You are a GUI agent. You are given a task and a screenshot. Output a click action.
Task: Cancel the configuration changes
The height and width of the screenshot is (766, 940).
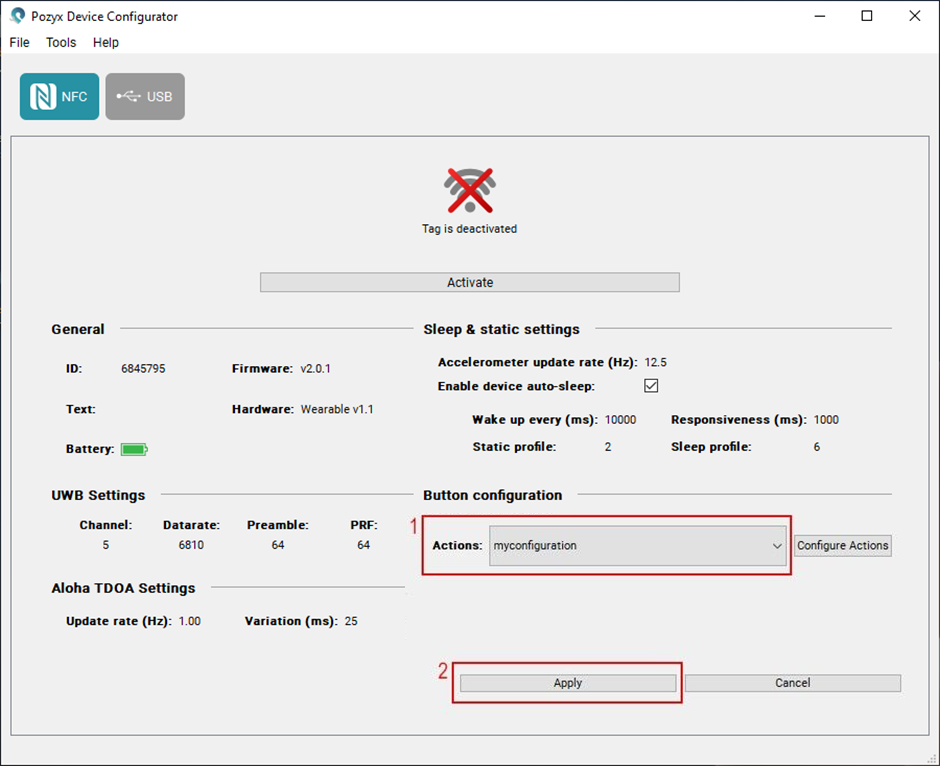(792, 683)
